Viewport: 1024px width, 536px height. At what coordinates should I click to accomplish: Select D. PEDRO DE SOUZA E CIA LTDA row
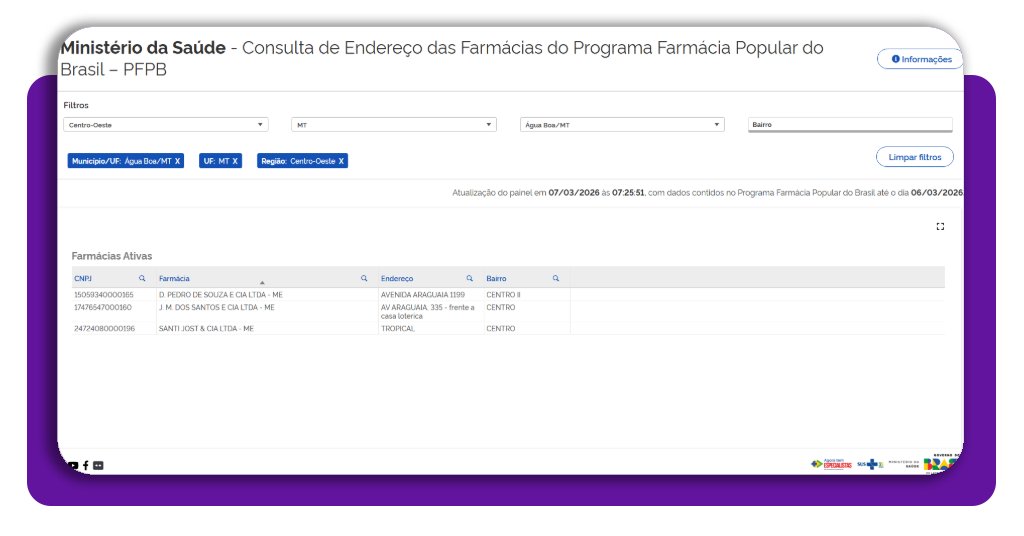click(x=221, y=295)
